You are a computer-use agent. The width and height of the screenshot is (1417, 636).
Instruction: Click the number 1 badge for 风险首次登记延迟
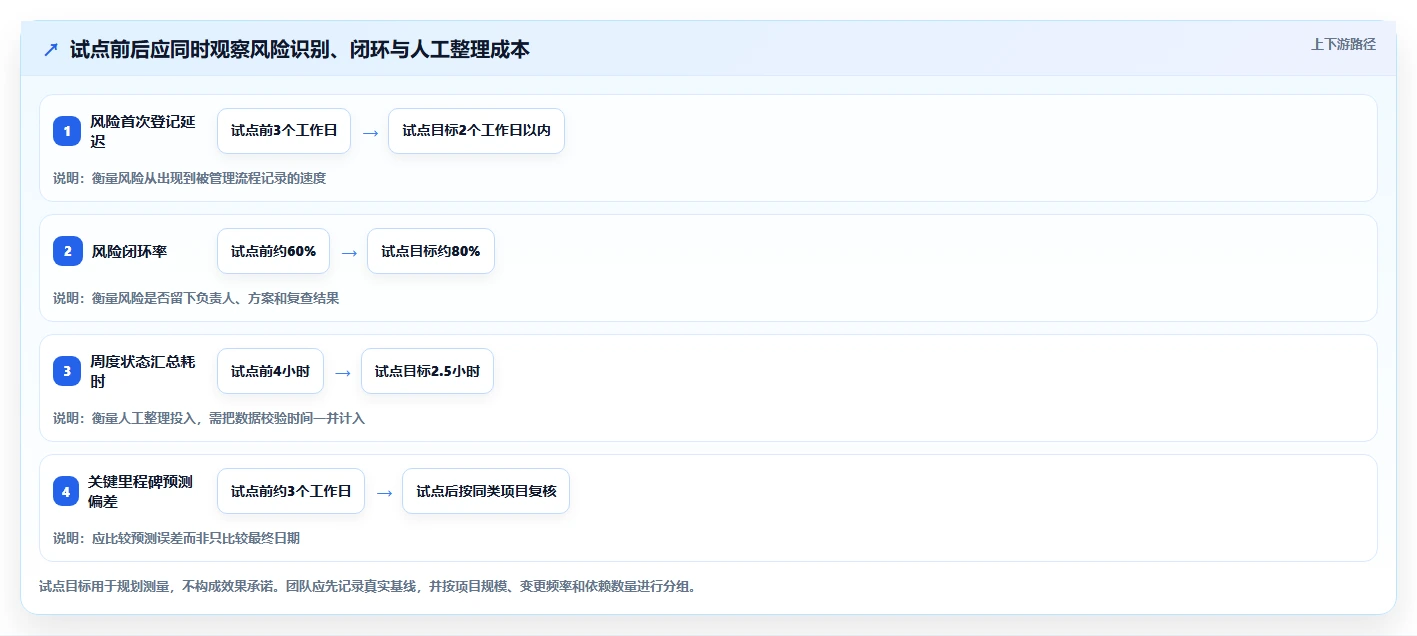67,131
